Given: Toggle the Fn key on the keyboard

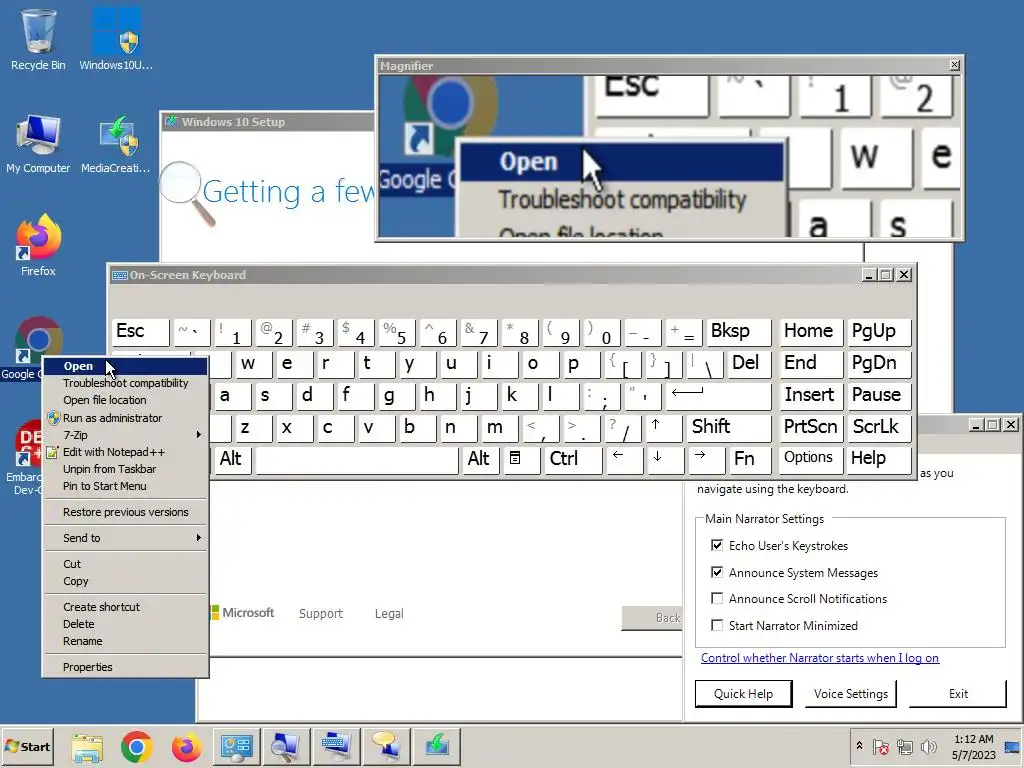Looking at the screenshot, I should [748, 459].
